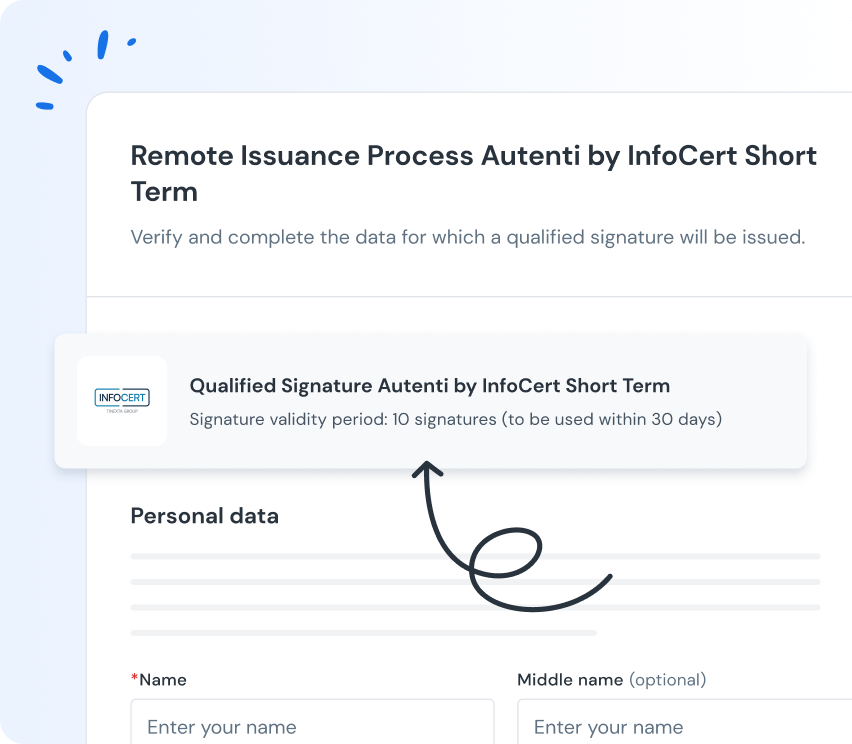Click the Middle name field label
Image resolution: width=852 pixels, height=744 pixels.
pos(570,680)
